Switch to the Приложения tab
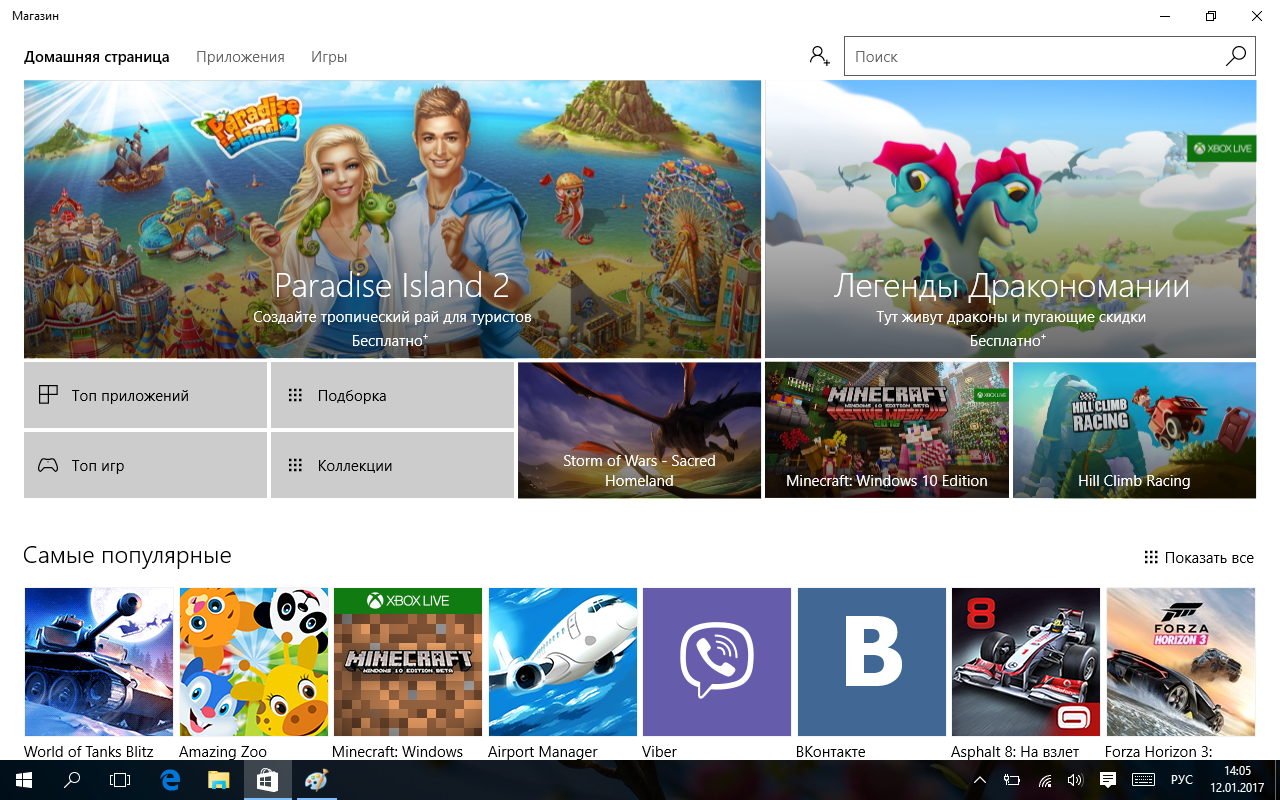Viewport: 1280px width, 800px height. [240, 57]
